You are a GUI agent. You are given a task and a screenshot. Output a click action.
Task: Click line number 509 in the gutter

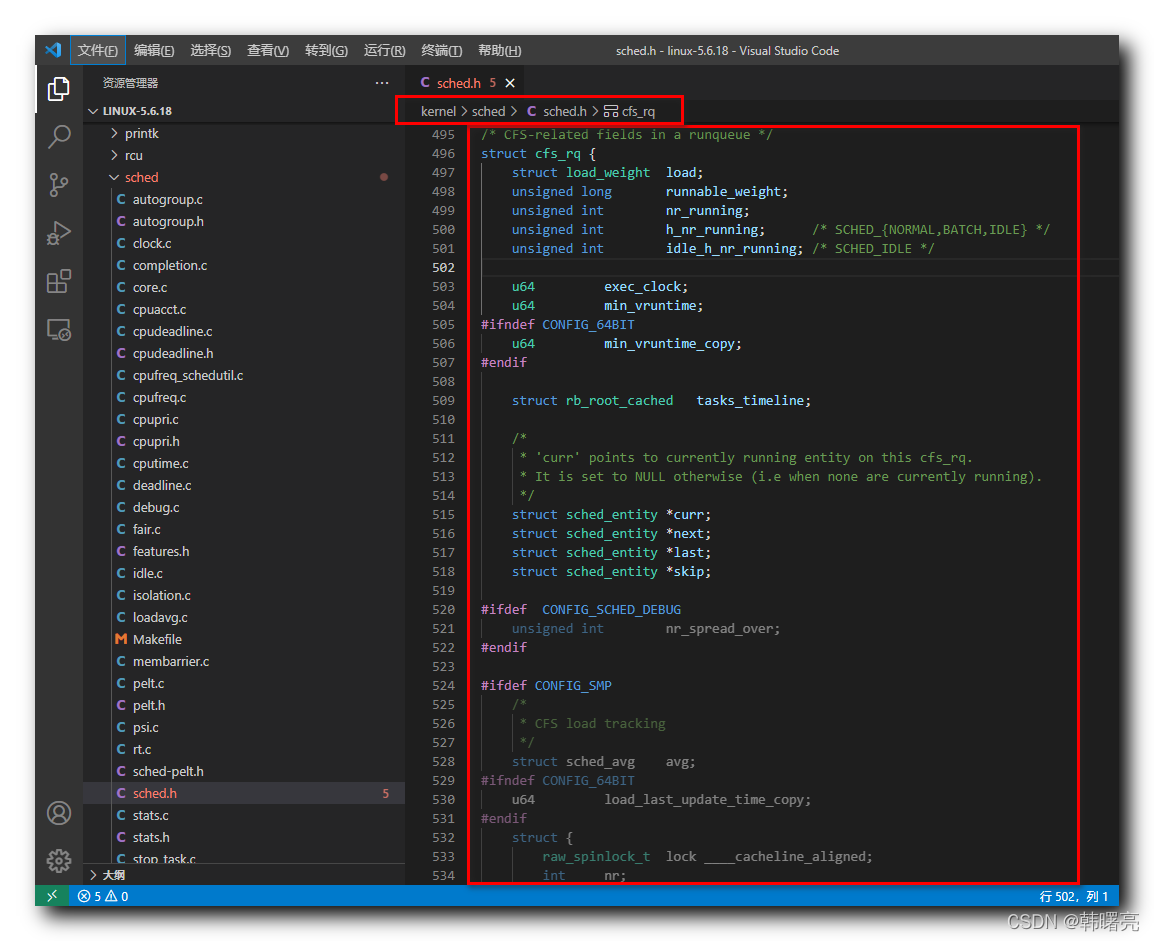[x=443, y=400]
